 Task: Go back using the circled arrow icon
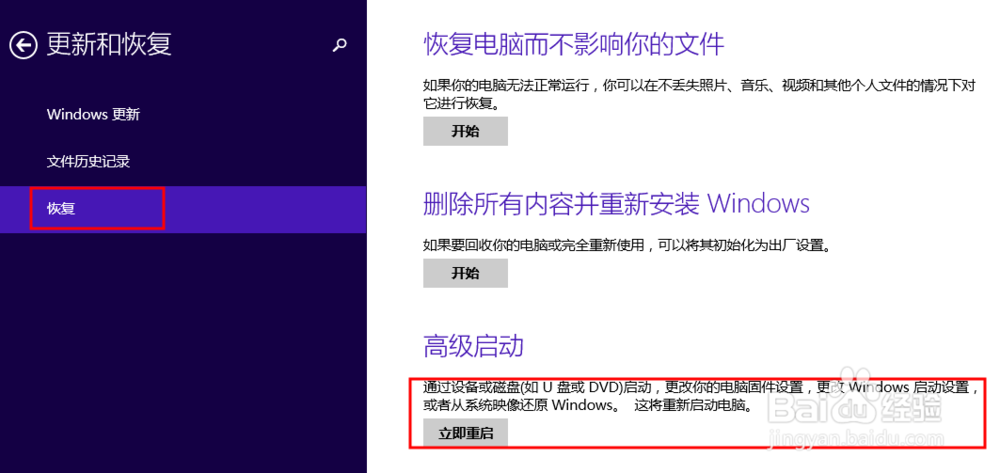click(23, 45)
